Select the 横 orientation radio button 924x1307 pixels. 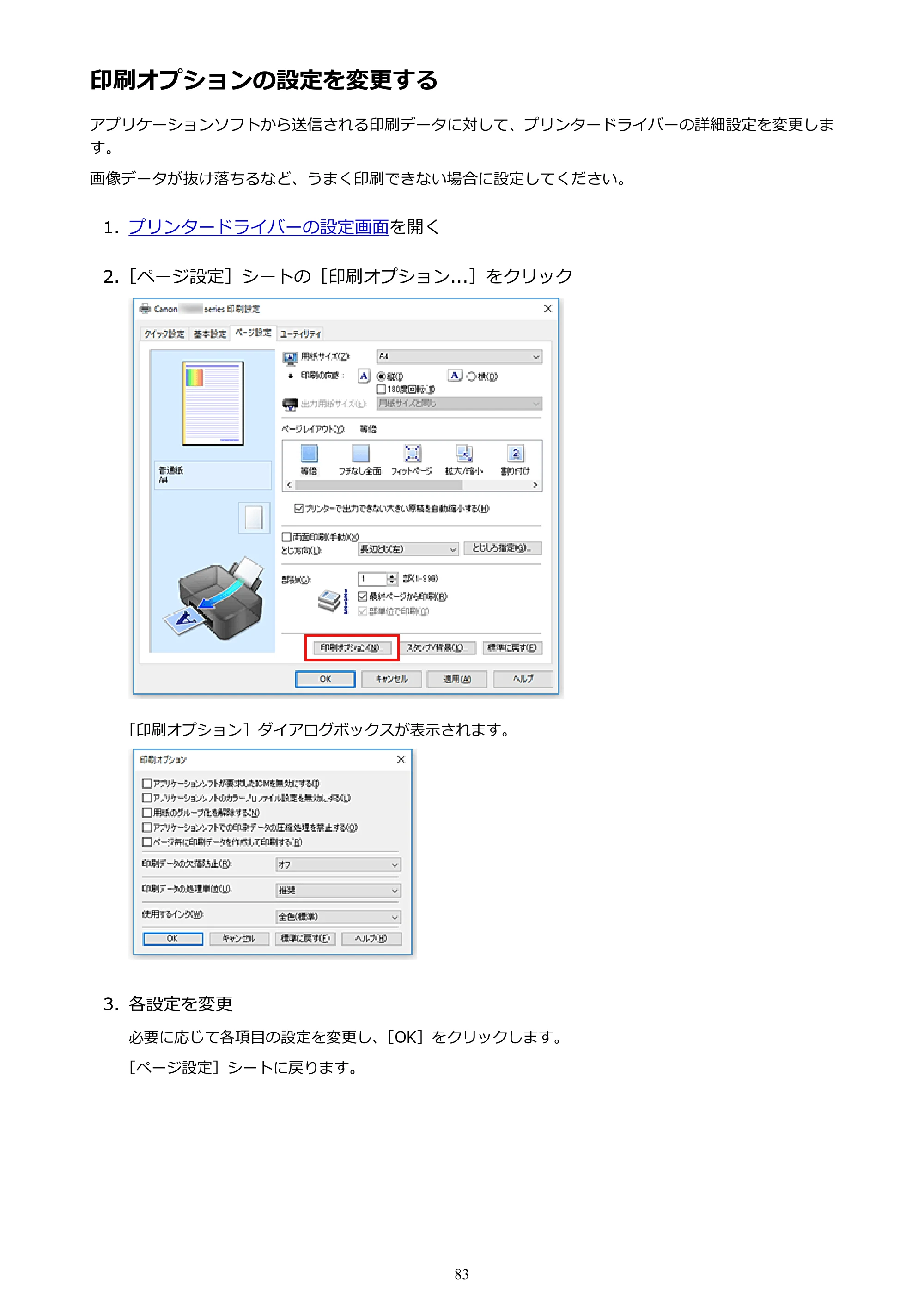(471, 376)
